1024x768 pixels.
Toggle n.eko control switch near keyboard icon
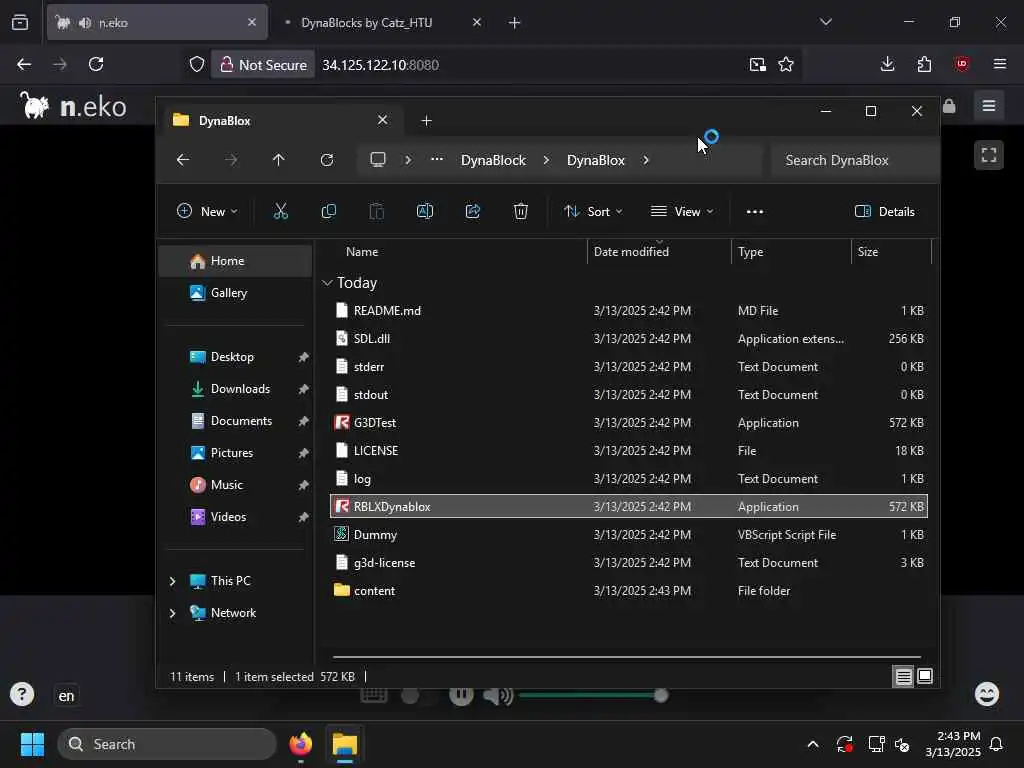[419, 696]
